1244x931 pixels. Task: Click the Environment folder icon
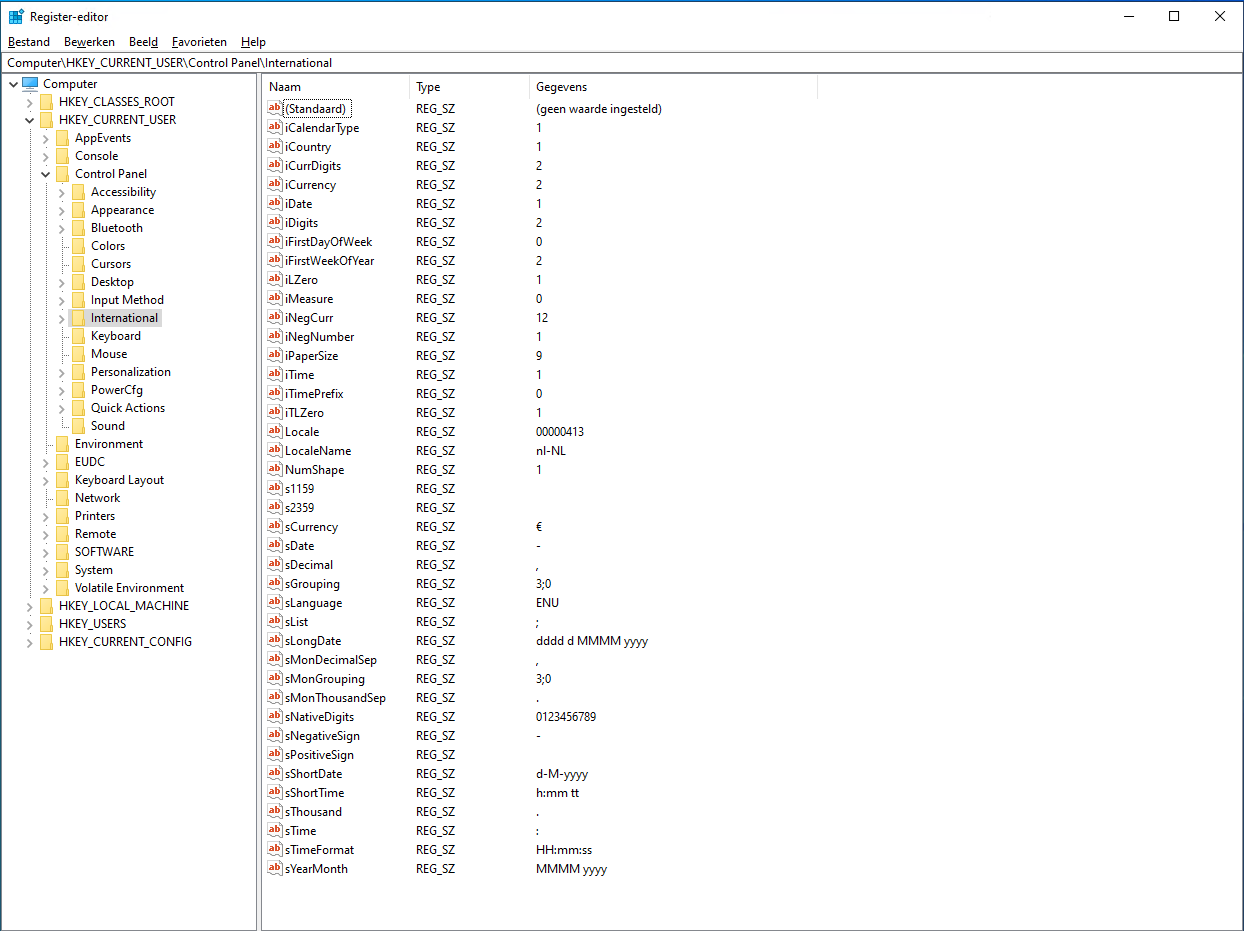(62, 444)
